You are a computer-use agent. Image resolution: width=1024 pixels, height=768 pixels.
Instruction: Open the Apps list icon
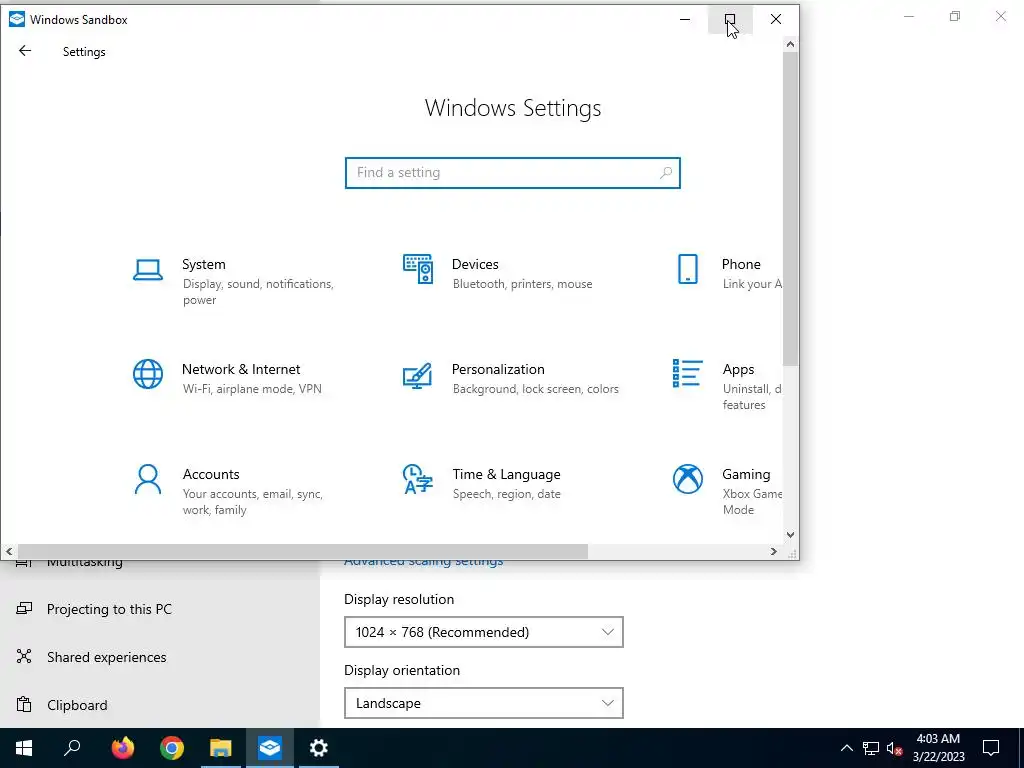(x=688, y=373)
